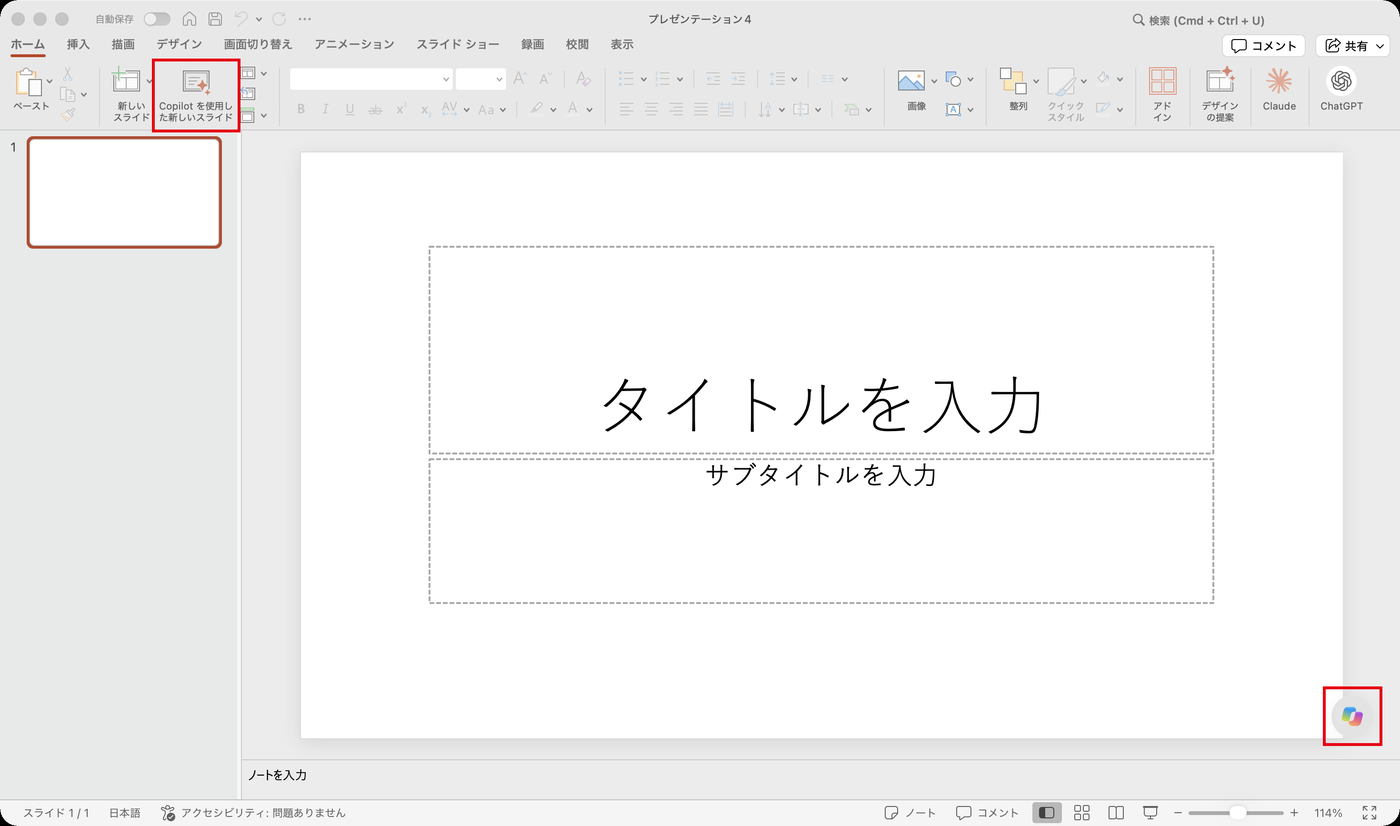Image resolution: width=1400 pixels, height=826 pixels.
Task: Toggle the normal view button in status bar
Action: 1047,813
